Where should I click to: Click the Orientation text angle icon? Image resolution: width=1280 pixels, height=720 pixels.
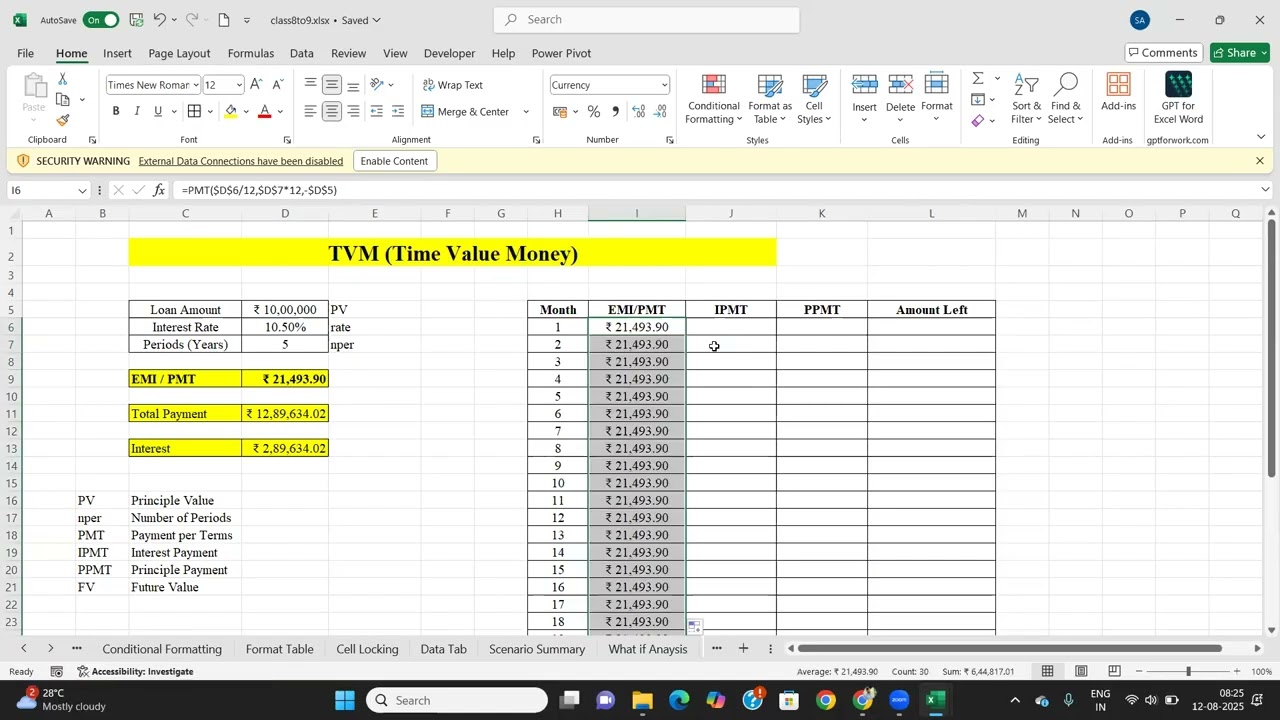coord(377,85)
